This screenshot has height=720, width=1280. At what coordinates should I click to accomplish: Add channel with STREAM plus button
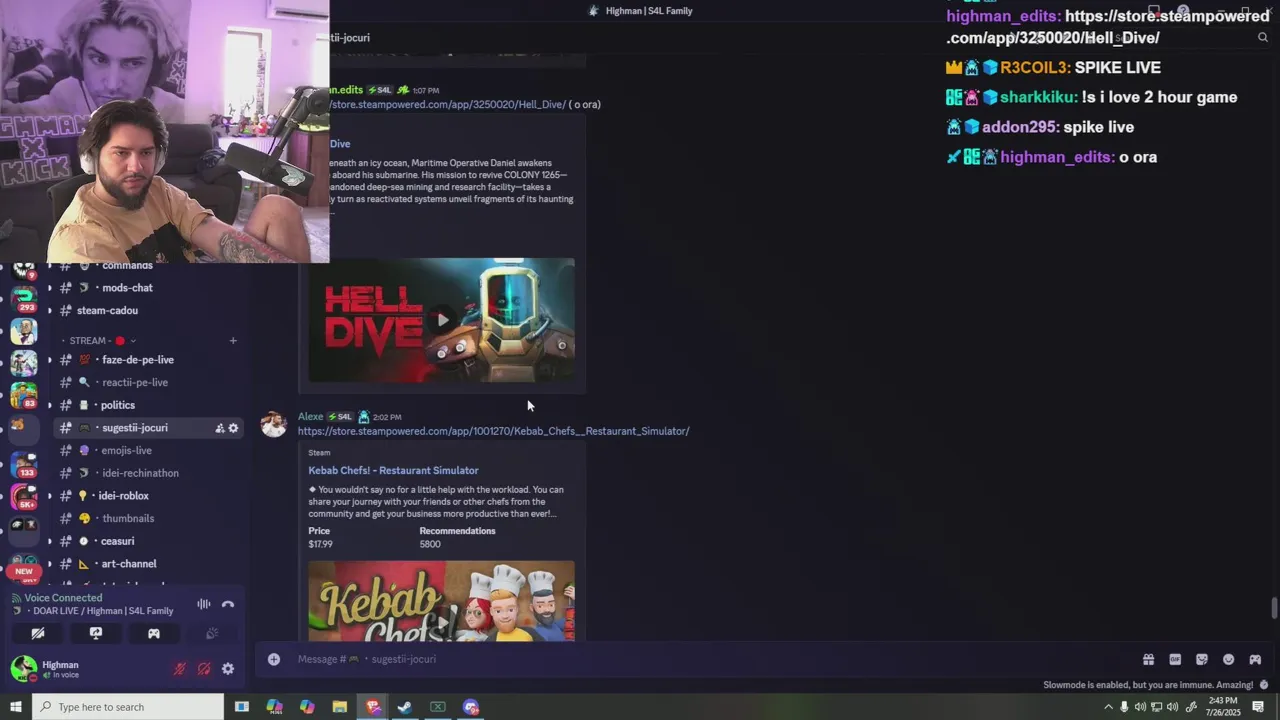point(233,341)
